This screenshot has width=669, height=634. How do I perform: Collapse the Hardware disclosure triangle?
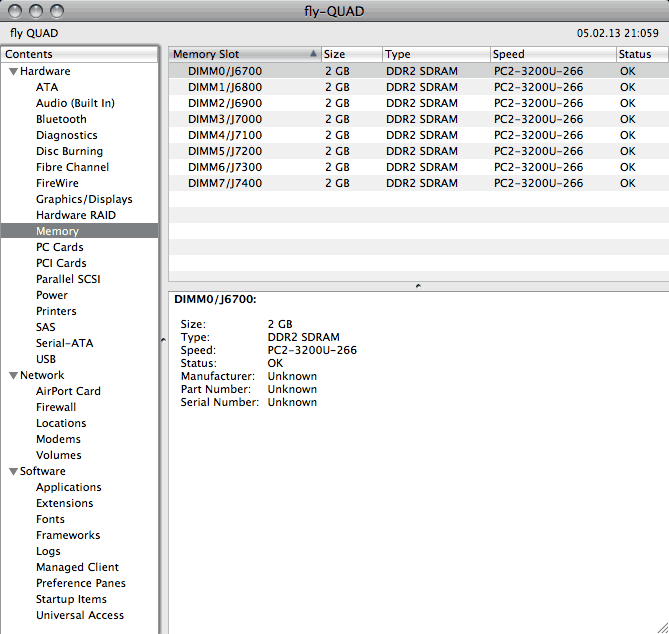click(x=13, y=72)
